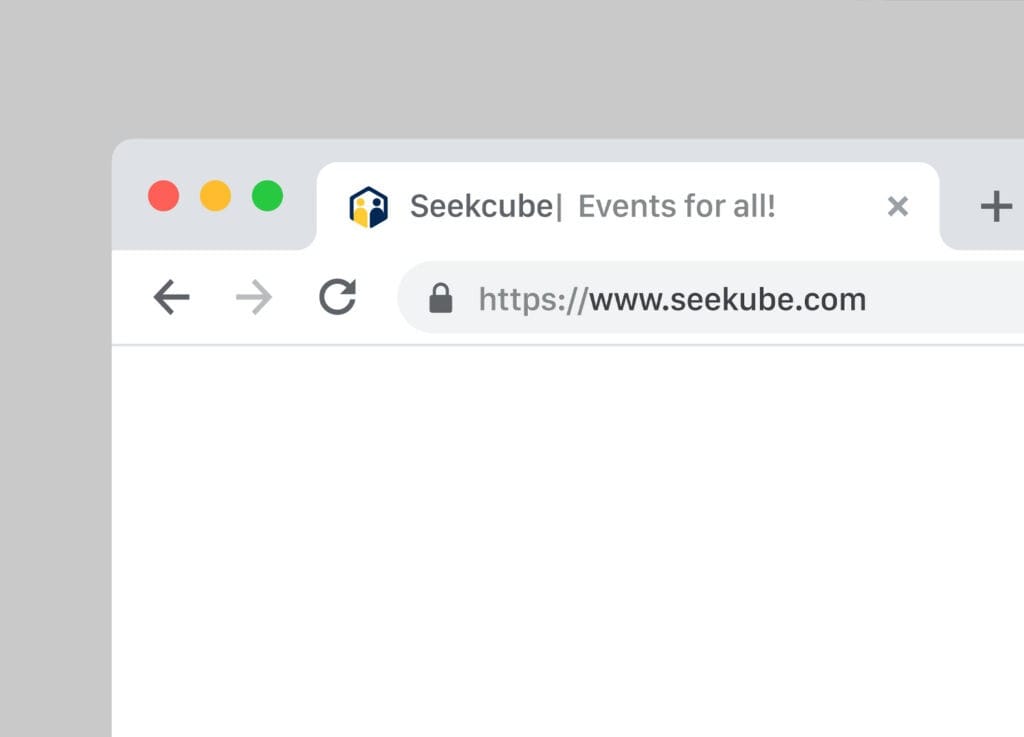View site security info via lock icon
Image resolution: width=1024 pixels, height=737 pixels.
coord(440,298)
